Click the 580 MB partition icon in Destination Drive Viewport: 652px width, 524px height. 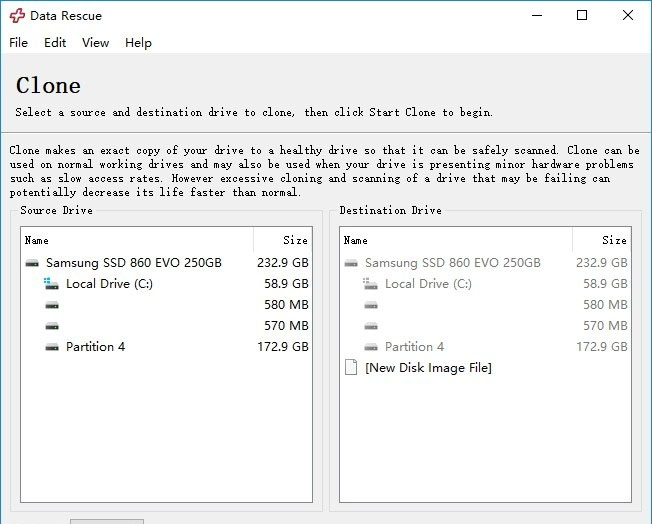pos(371,305)
